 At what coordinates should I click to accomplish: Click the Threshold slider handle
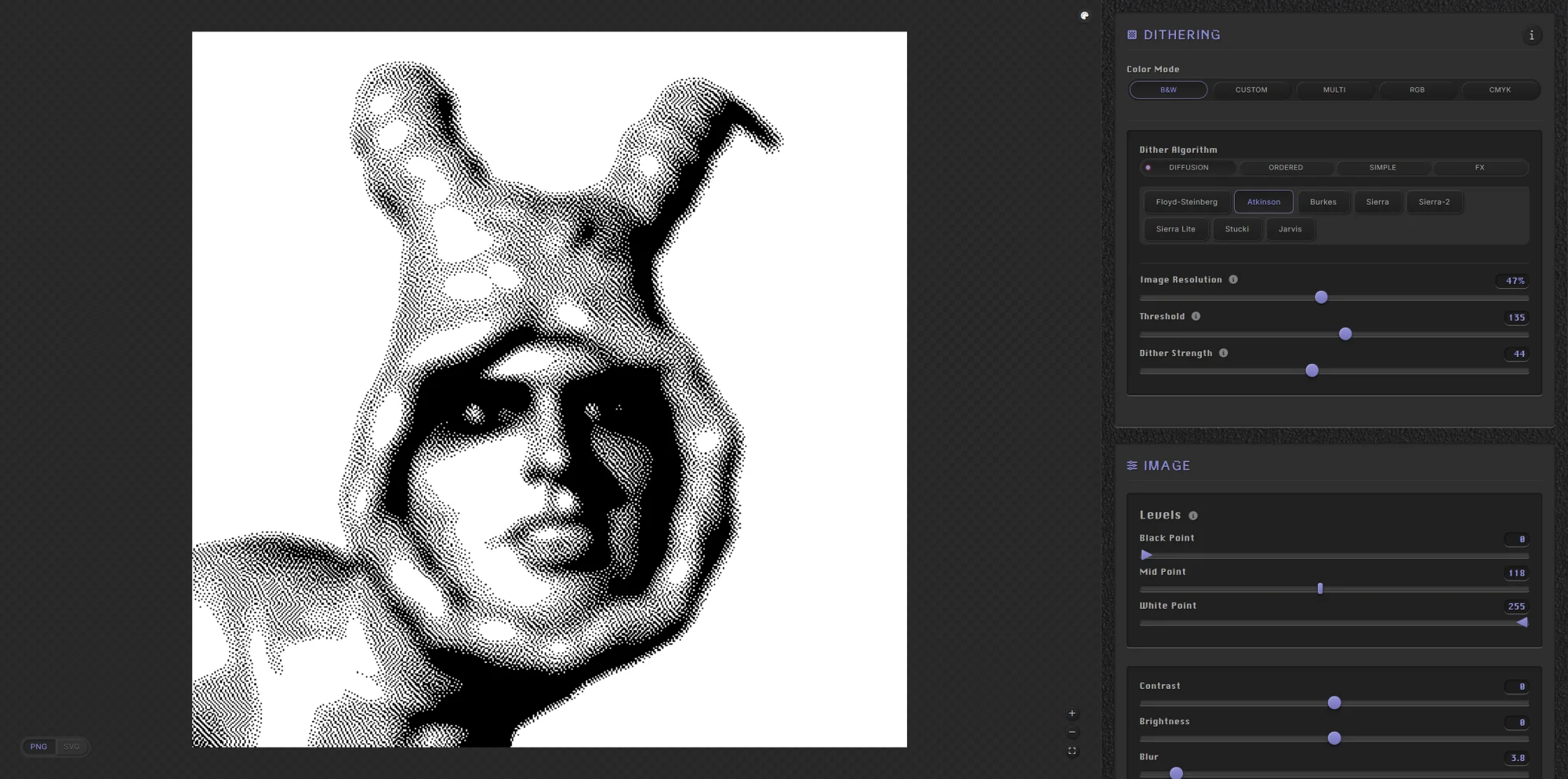point(1345,334)
